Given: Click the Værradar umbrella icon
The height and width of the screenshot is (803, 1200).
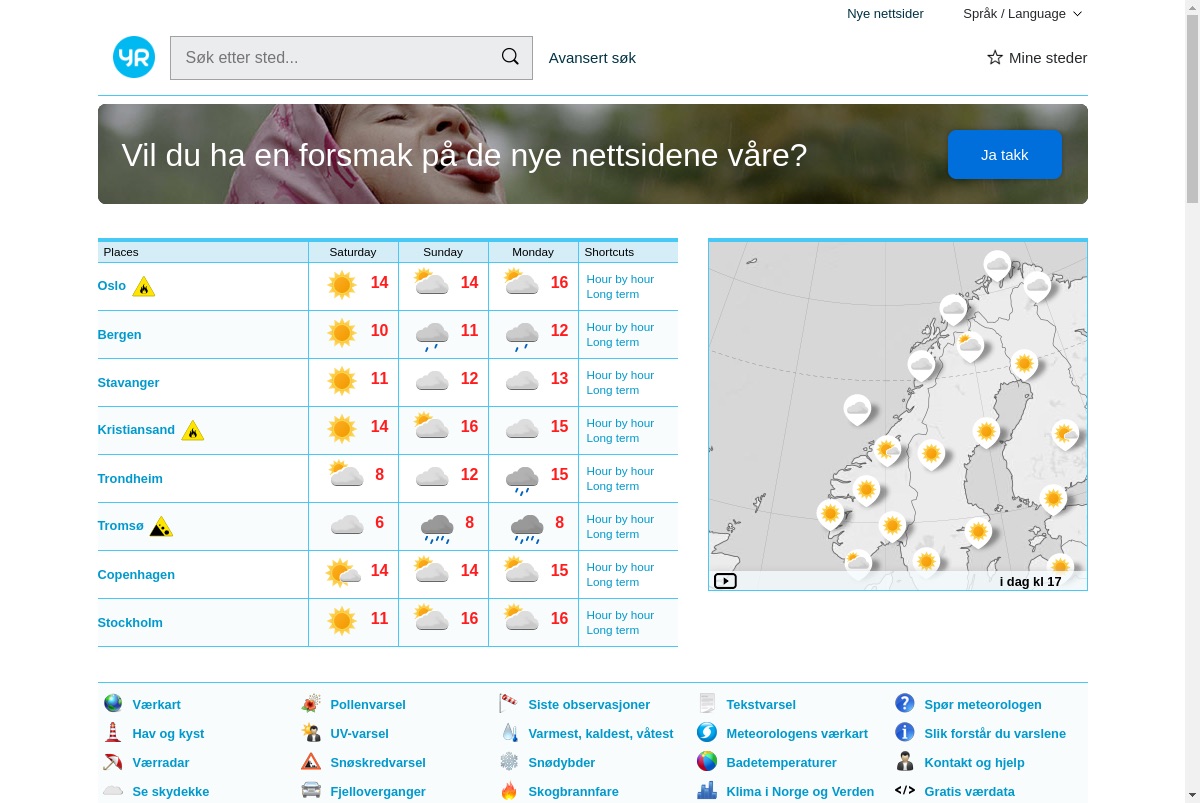Looking at the screenshot, I should tap(113, 762).
